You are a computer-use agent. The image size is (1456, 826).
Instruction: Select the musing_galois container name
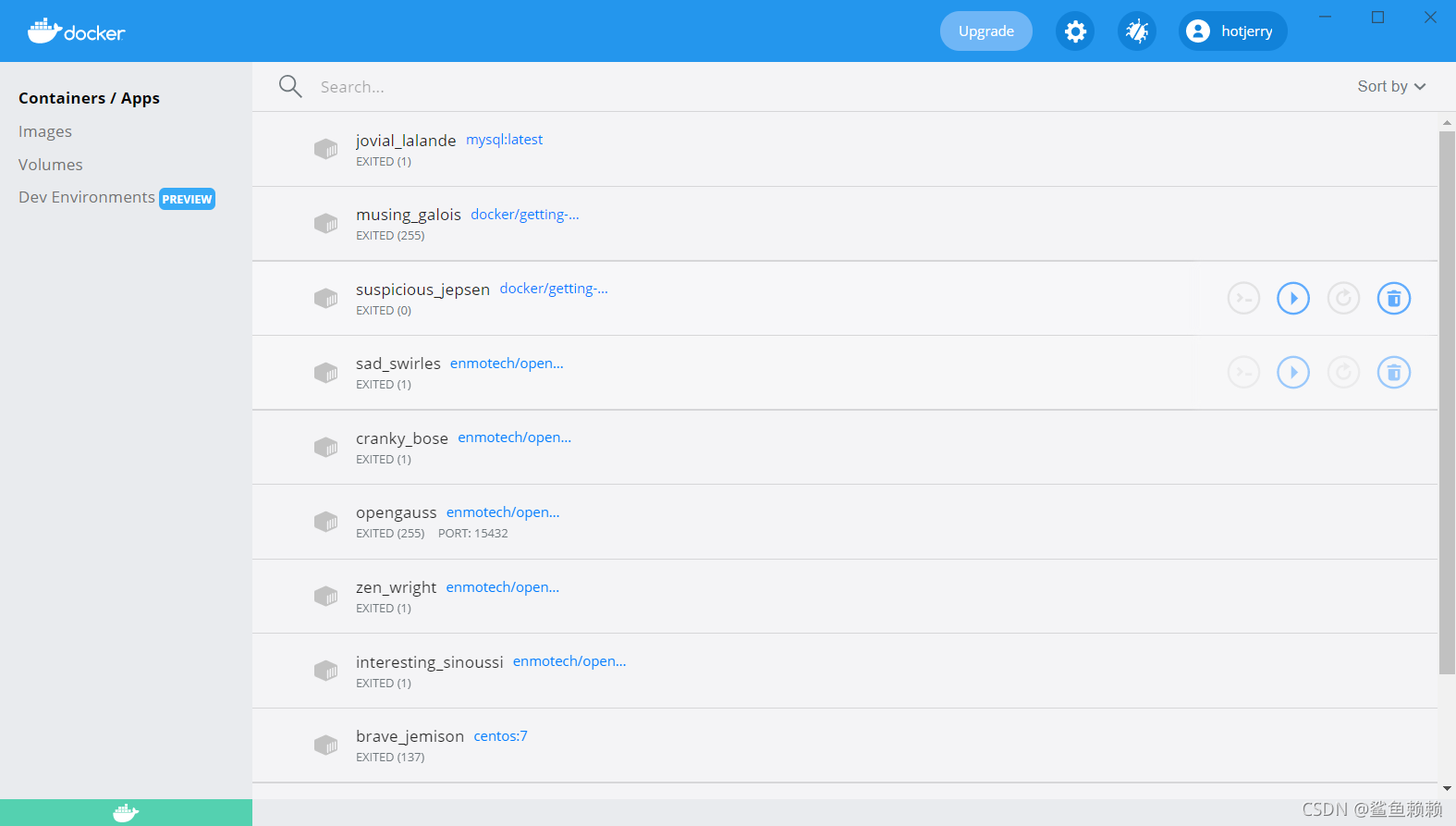coord(409,215)
